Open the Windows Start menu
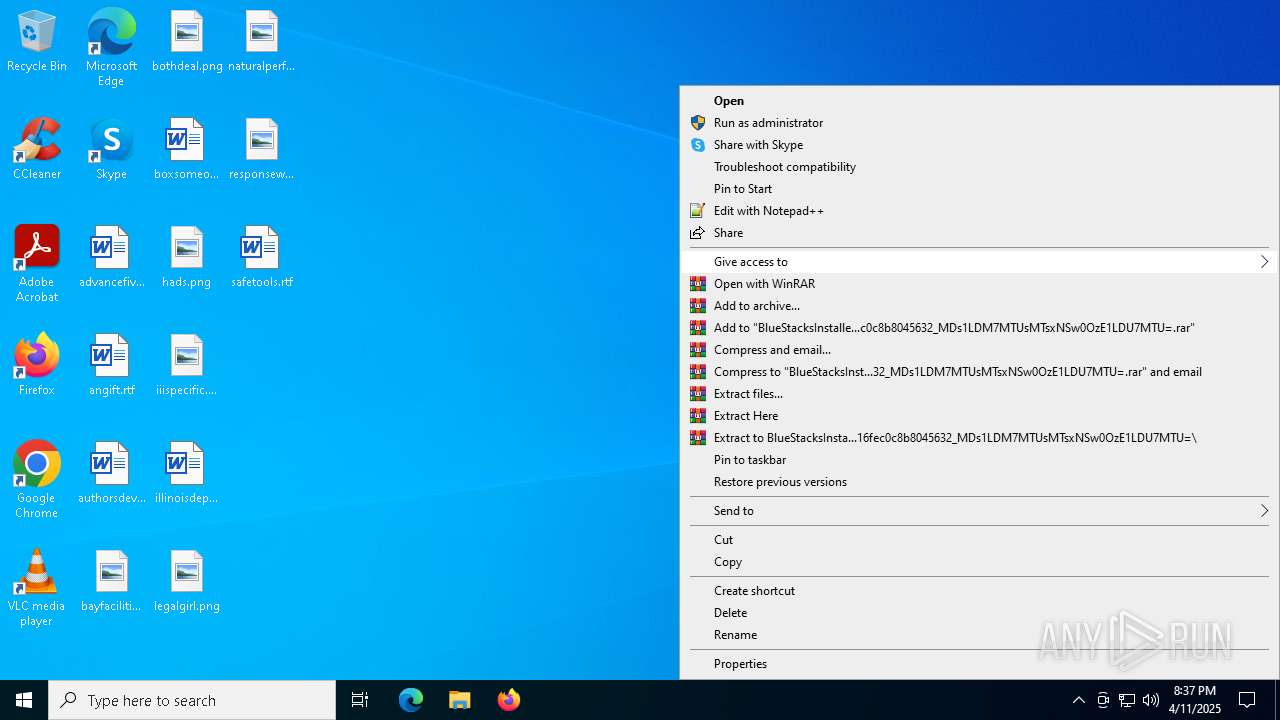1280x720 pixels. pos(24,700)
